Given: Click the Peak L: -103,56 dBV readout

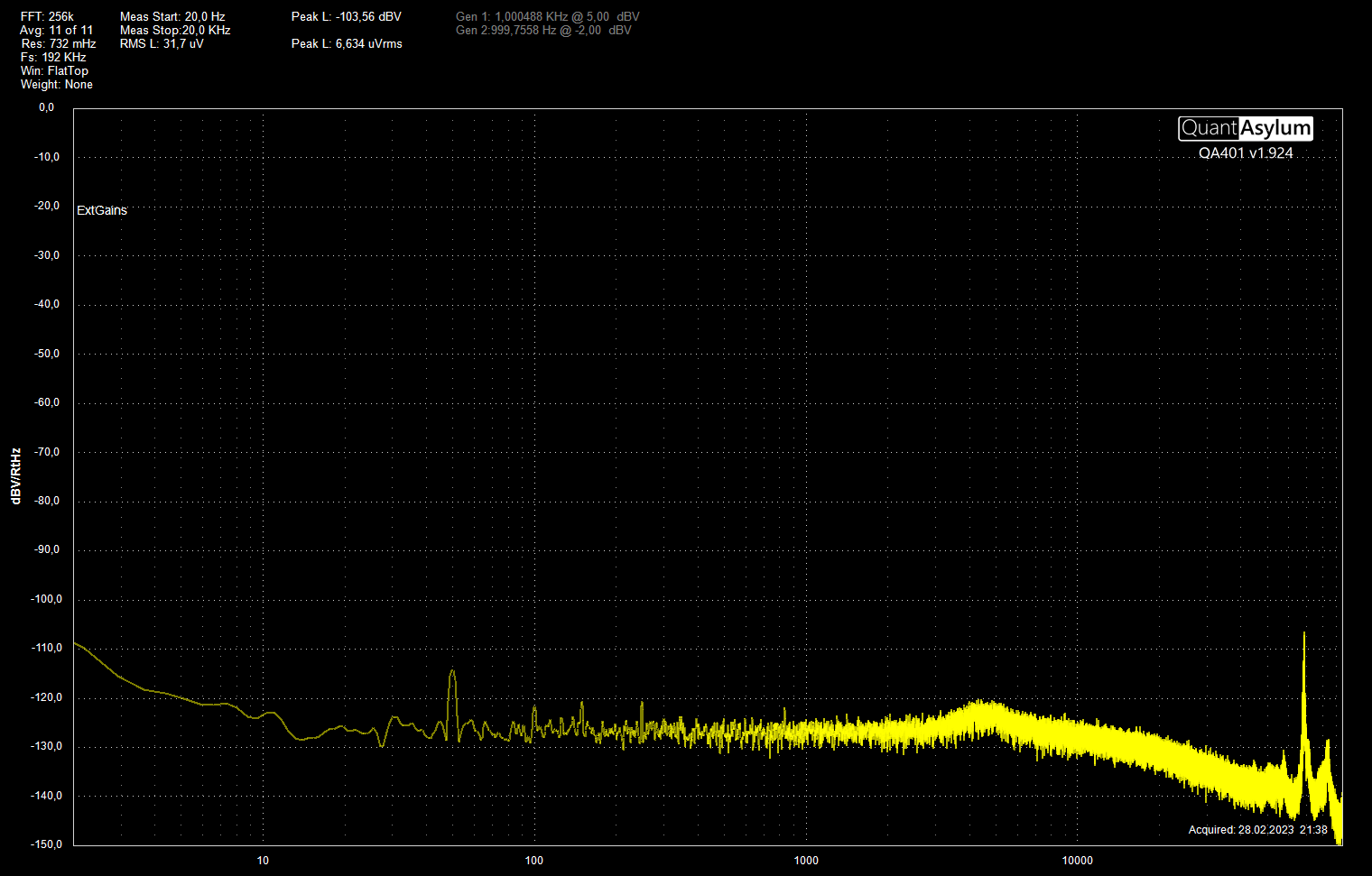Looking at the screenshot, I should pos(346,16).
